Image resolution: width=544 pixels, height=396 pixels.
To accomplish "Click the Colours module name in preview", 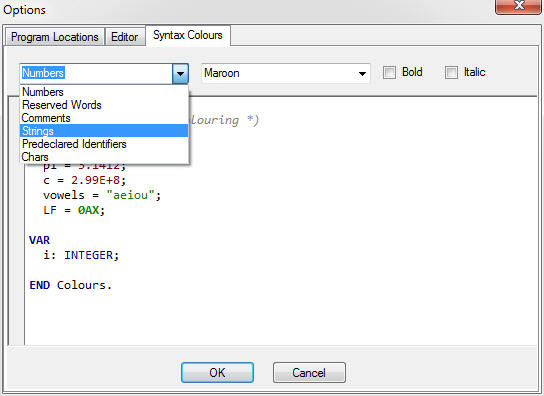I will tap(81, 285).
